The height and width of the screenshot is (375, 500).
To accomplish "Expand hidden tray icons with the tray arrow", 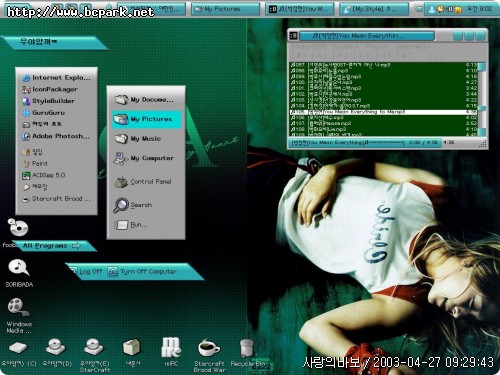I will (420, 9).
